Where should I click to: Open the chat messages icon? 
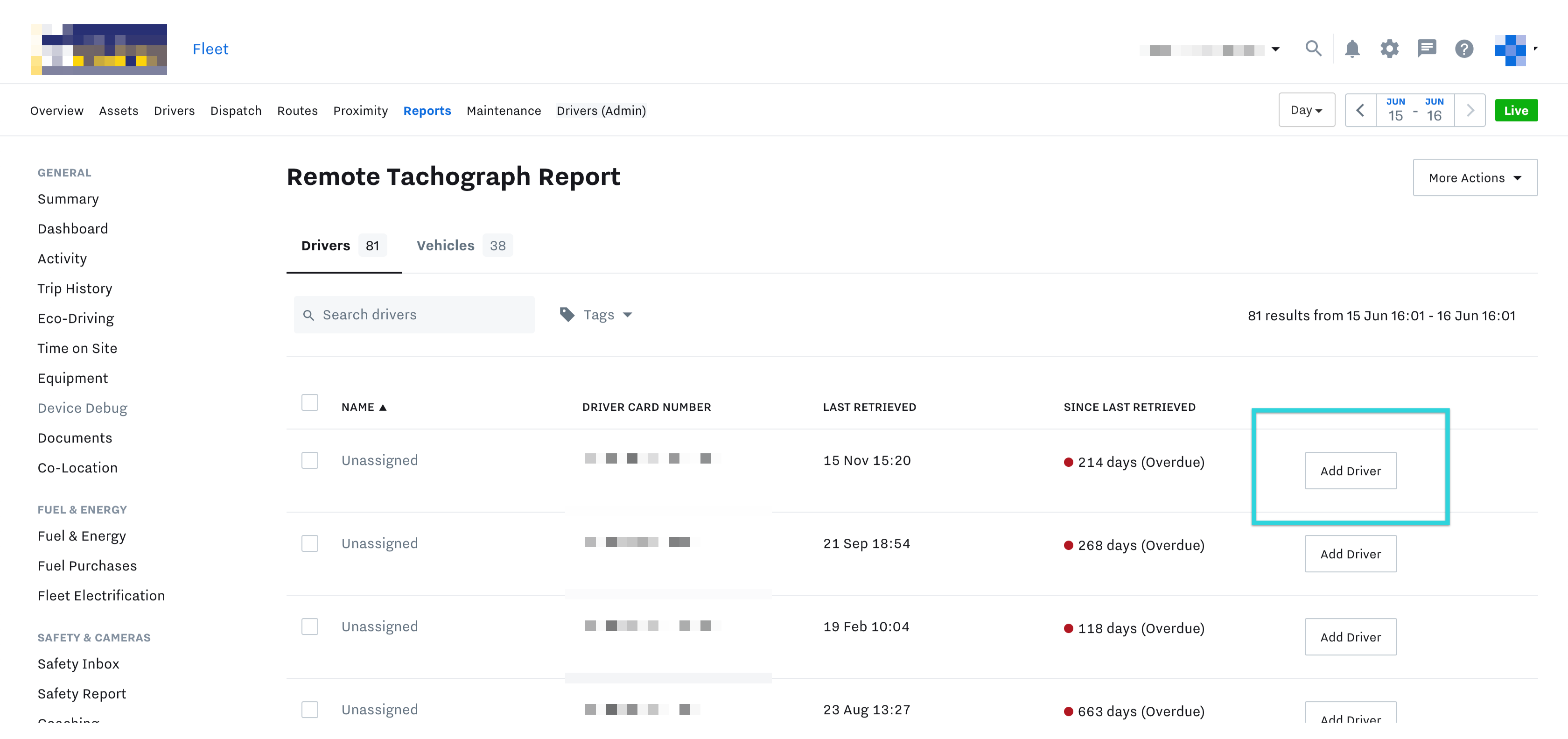[1427, 49]
